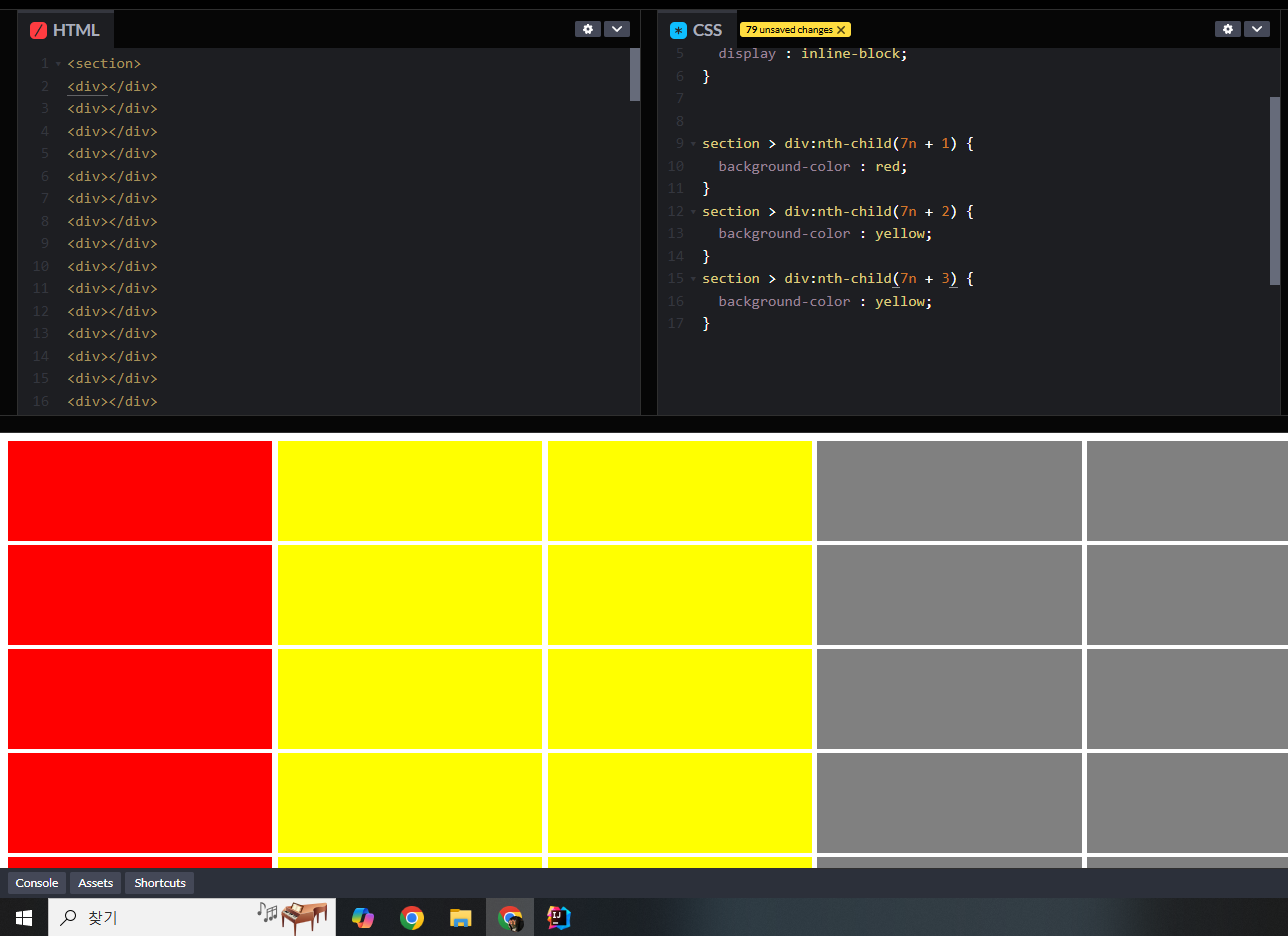Collapse the section fold arrow on HTML line 1
This screenshot has width=1288, height=936.
tap(58, 64)
